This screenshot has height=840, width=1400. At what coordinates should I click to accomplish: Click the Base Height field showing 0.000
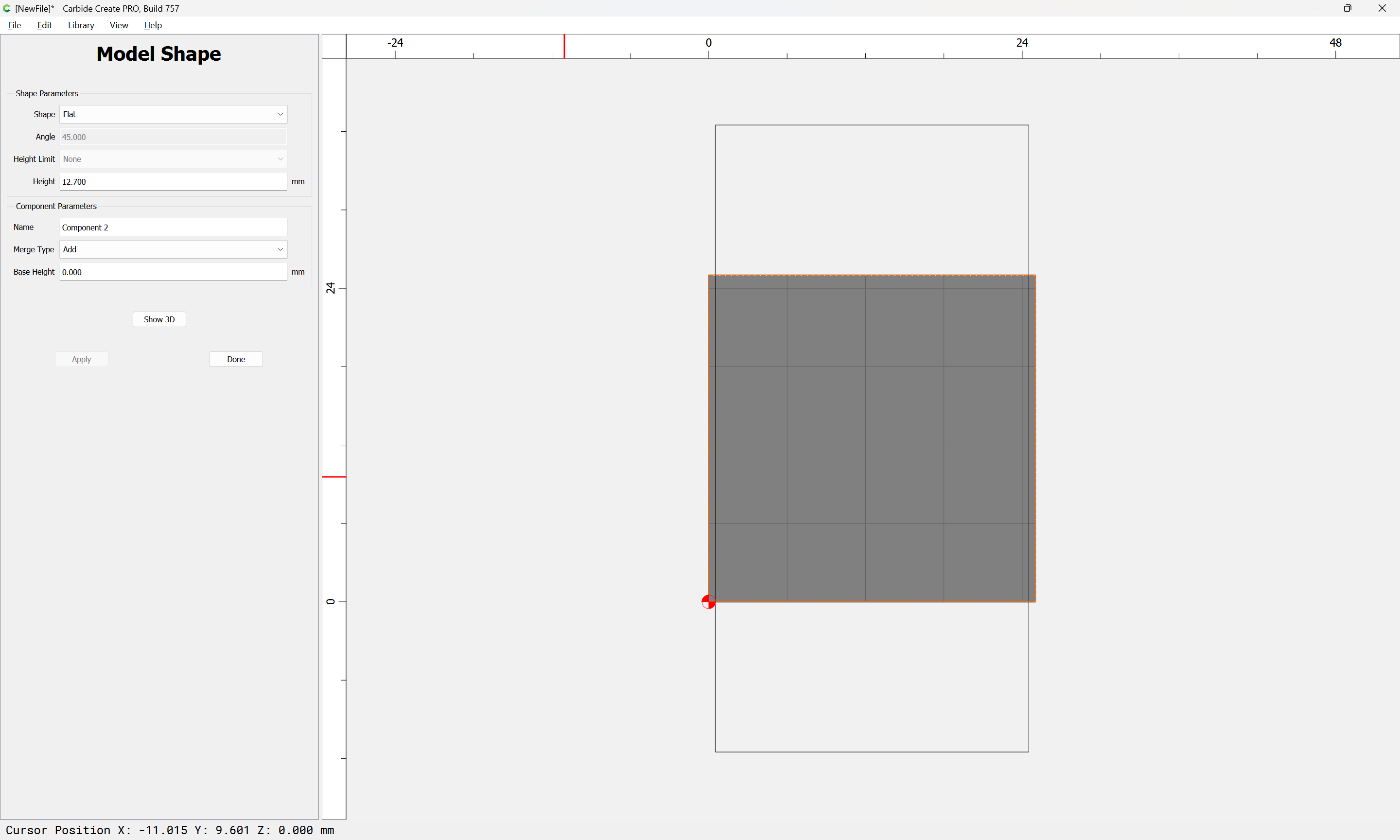click(x=173, y=272)
